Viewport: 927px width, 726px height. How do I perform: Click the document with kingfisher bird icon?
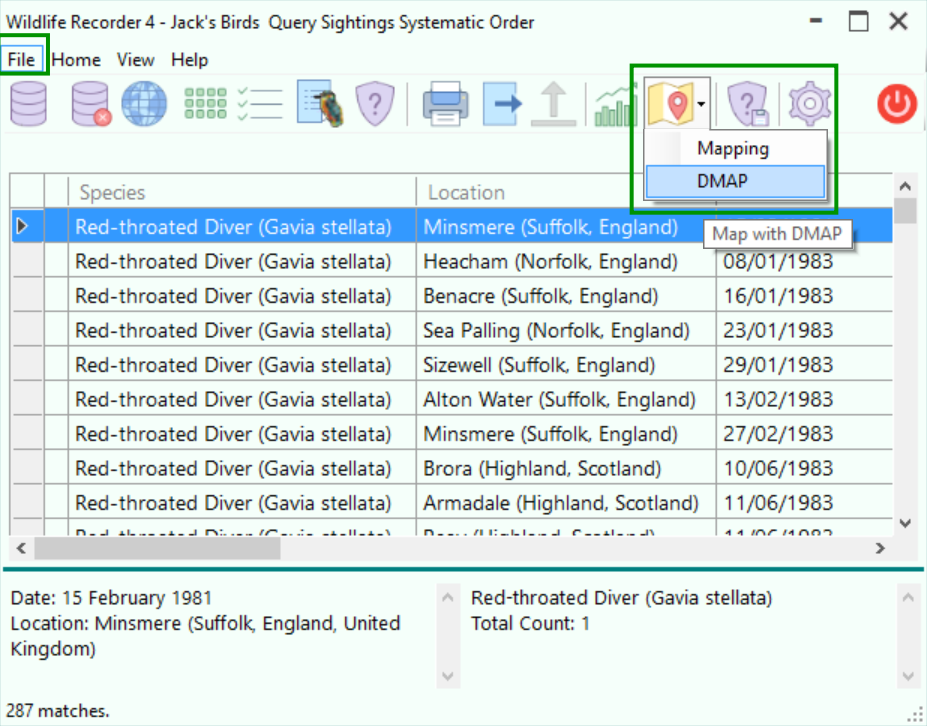(x=320, y=104)
